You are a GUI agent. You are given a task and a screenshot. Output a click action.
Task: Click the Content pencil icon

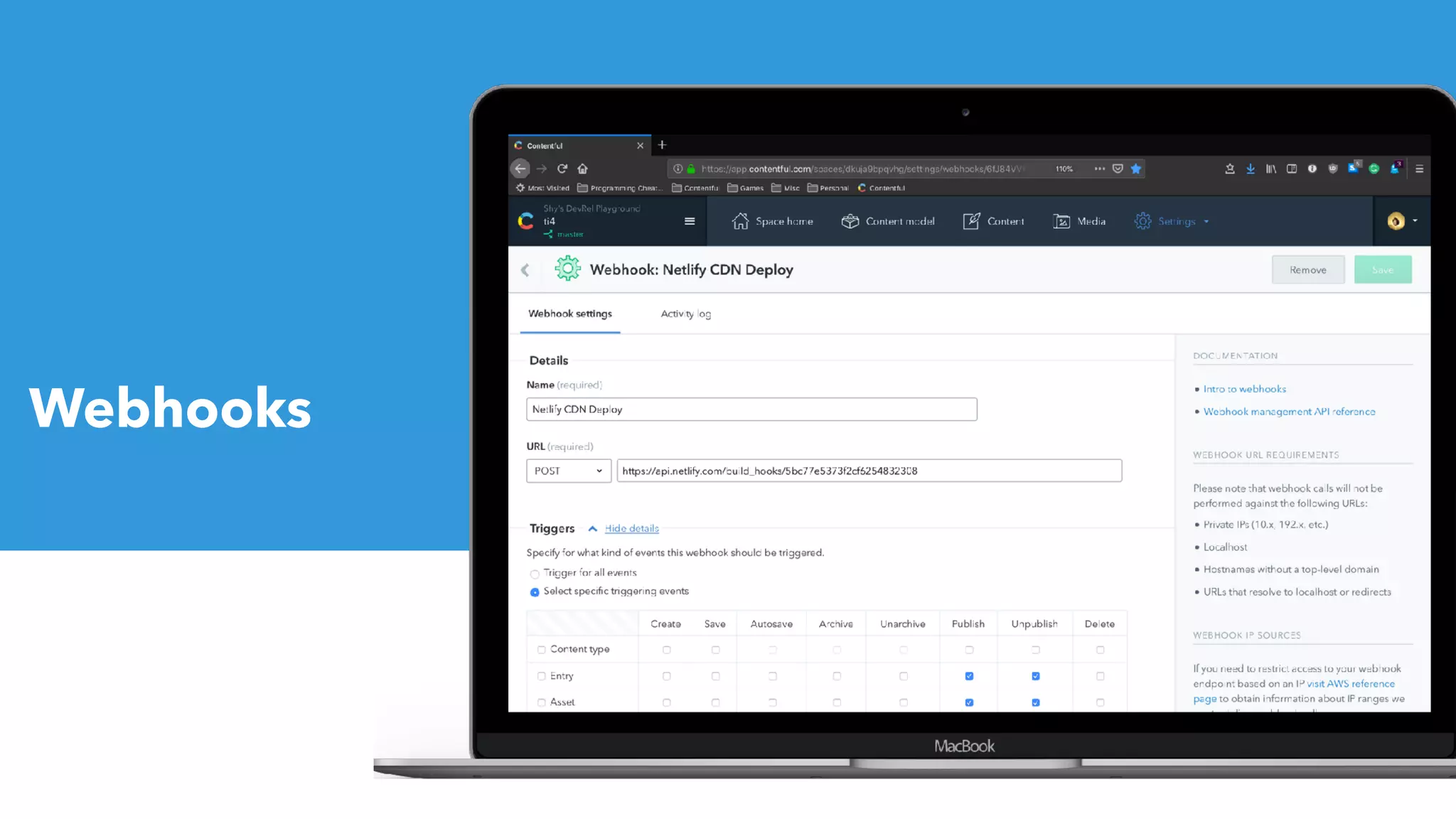tap(971, 221)
